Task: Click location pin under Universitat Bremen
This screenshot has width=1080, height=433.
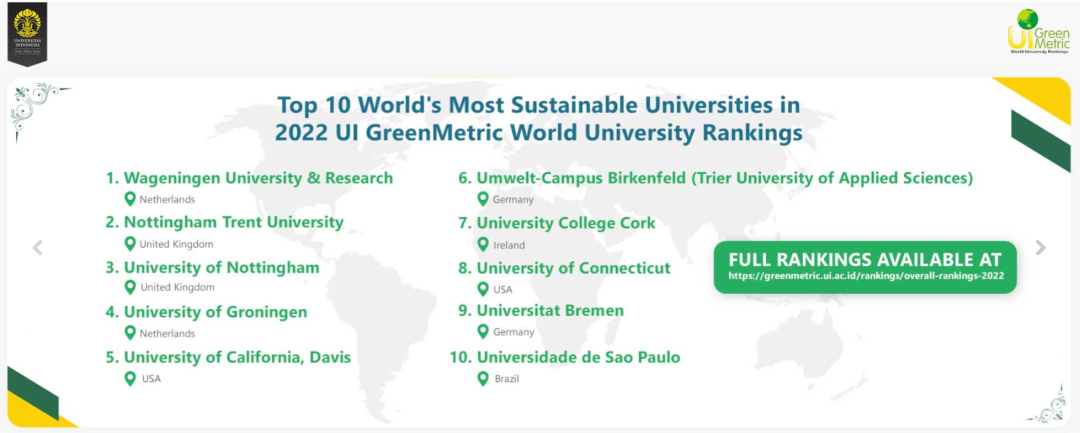Action: tap(483, 332)
